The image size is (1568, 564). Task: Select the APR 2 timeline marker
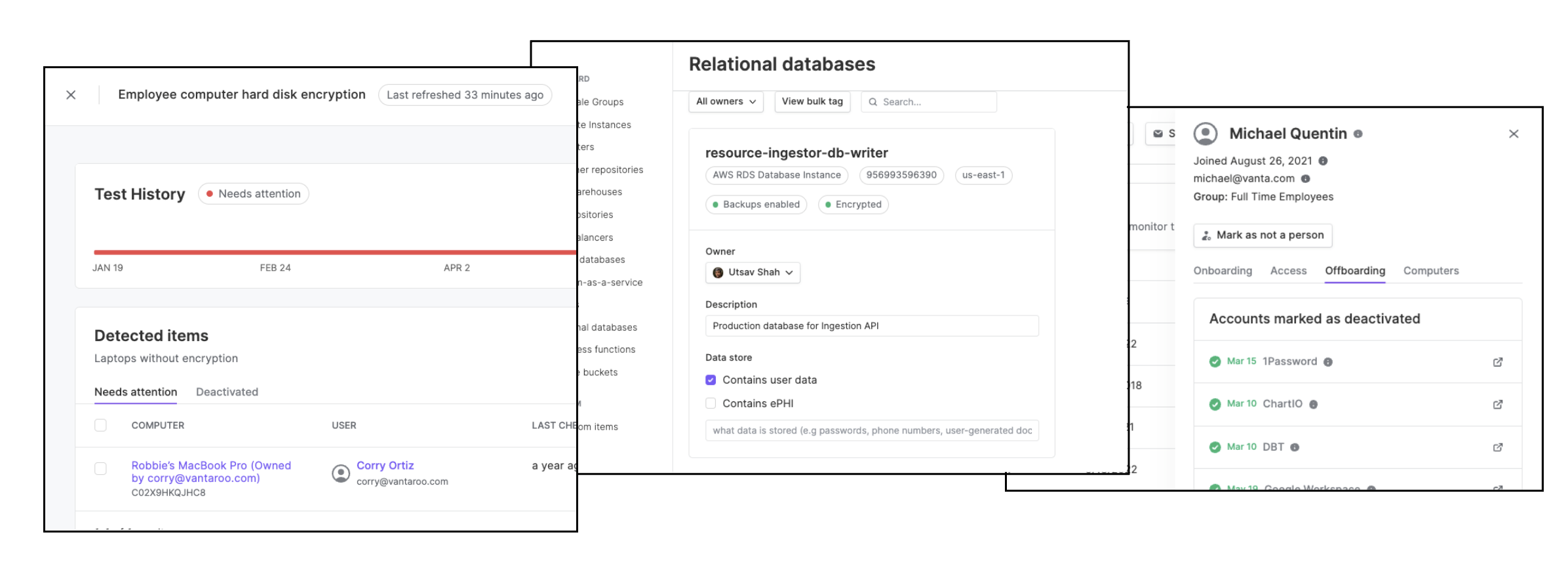457,268
